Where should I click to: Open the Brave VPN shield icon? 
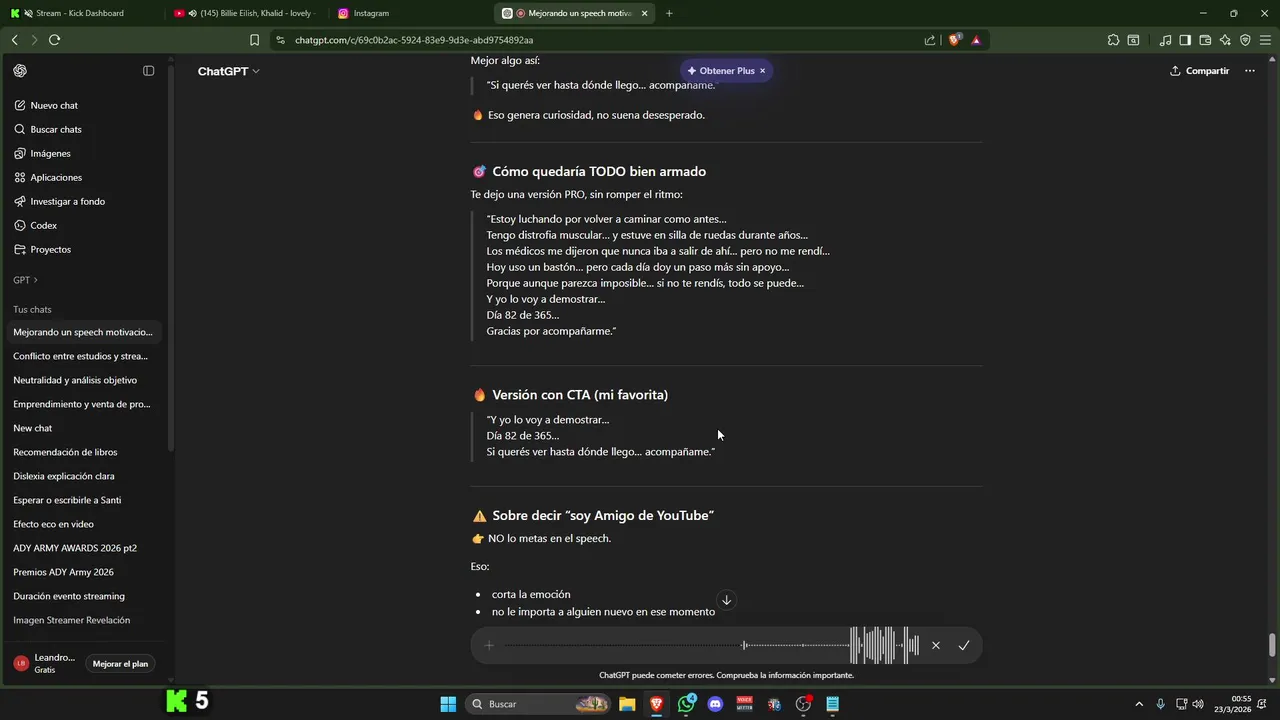click(x=1245, y=40)
